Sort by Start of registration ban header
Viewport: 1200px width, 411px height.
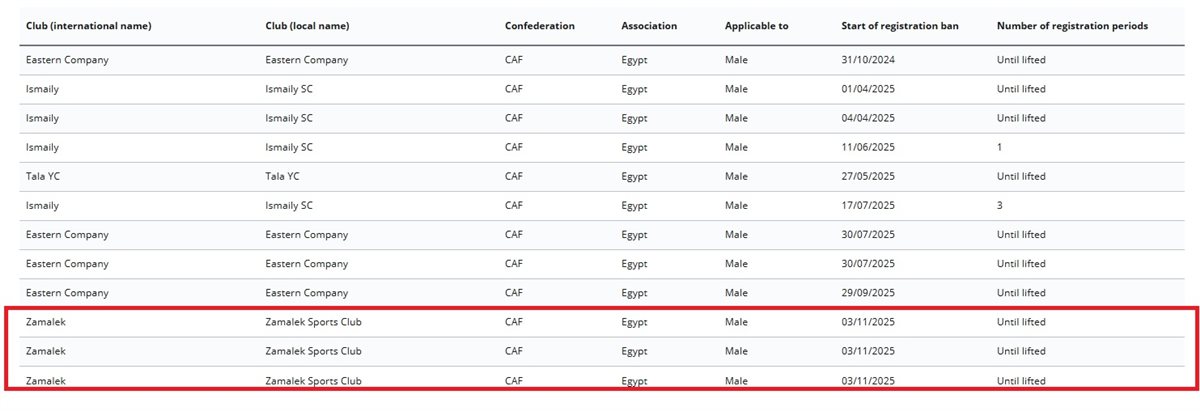click(x=900, y=26)
